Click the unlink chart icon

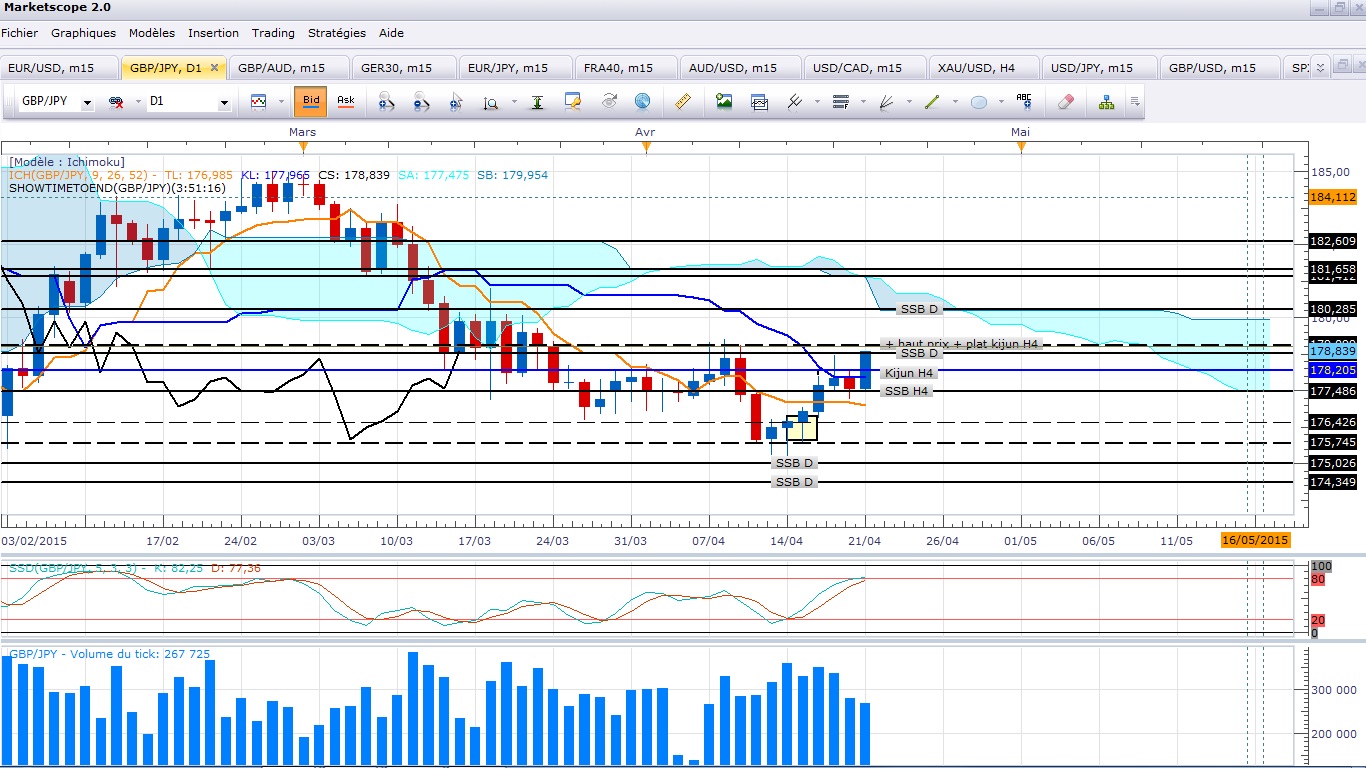pyautogui.click(x=115, y=102)
